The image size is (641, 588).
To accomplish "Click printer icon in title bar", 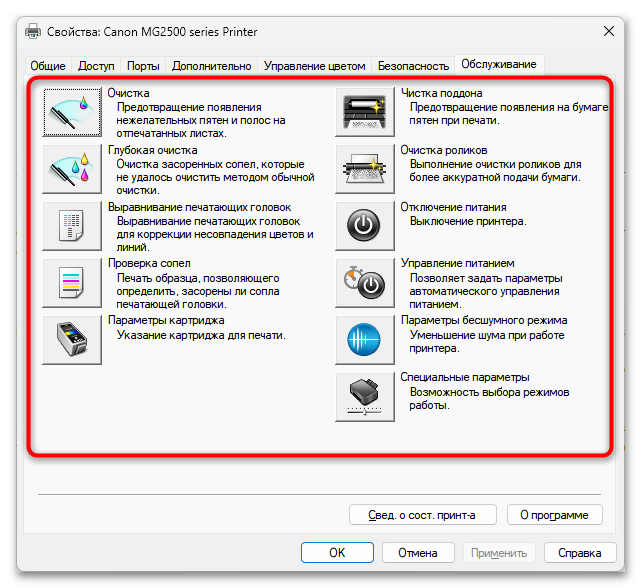I will coord(33,31).
